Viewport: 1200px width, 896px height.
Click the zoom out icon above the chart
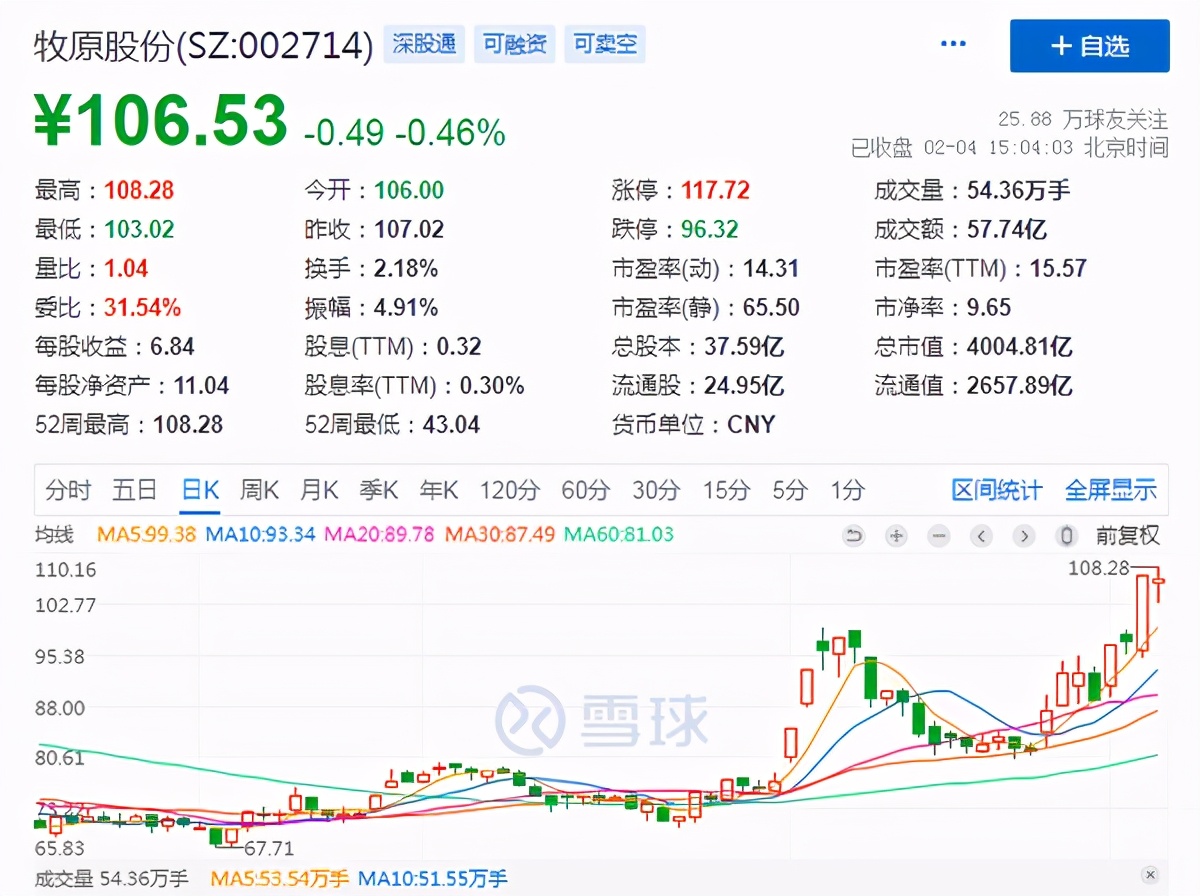coord(938,536)
